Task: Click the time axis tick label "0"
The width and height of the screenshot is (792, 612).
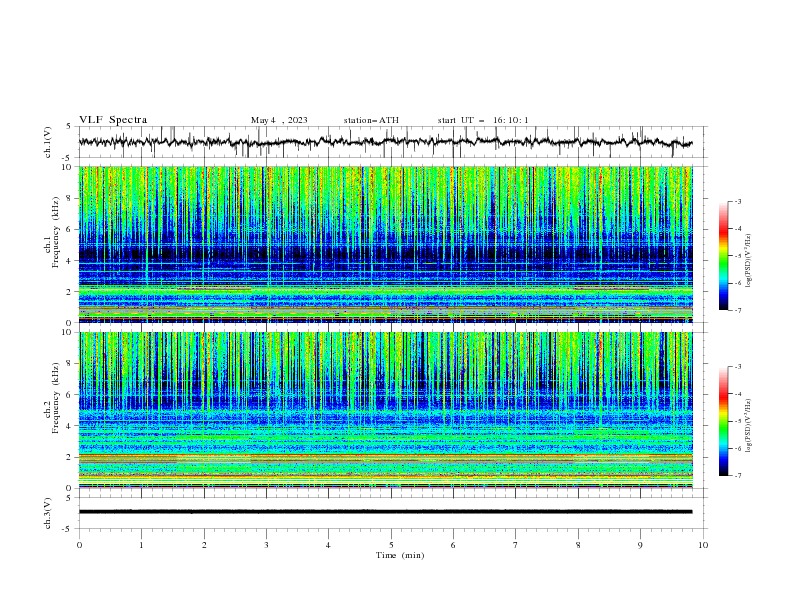Action: (79, 545)
